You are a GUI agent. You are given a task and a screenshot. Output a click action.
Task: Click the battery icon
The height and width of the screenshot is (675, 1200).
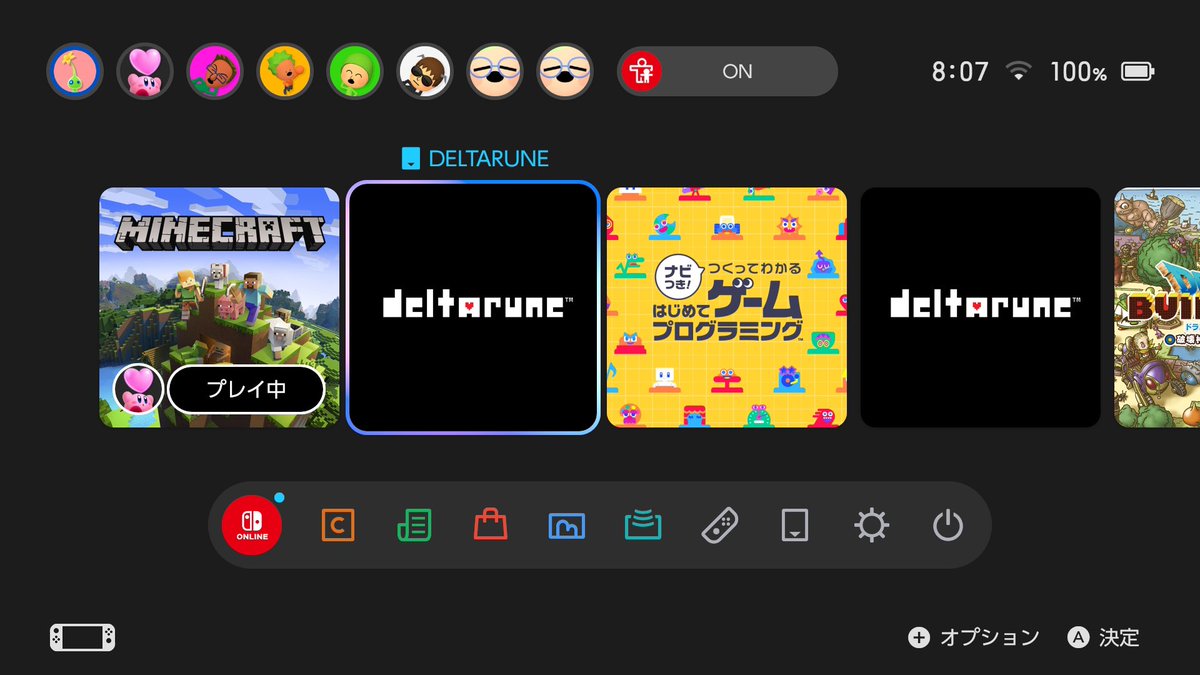coord(1138,71)
